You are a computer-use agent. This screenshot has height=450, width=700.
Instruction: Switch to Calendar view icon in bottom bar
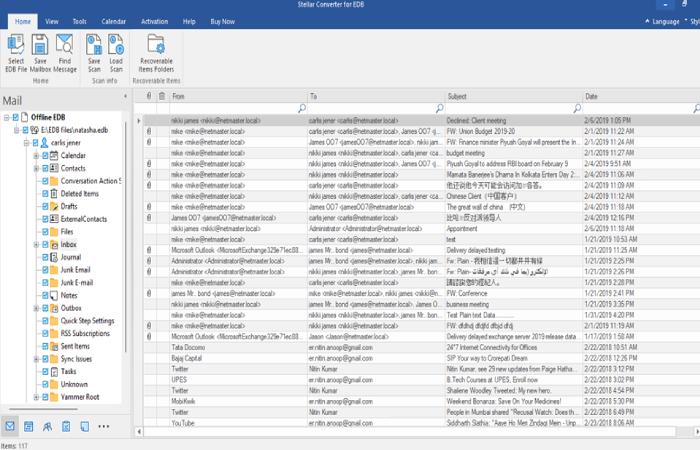coord(29,426)
